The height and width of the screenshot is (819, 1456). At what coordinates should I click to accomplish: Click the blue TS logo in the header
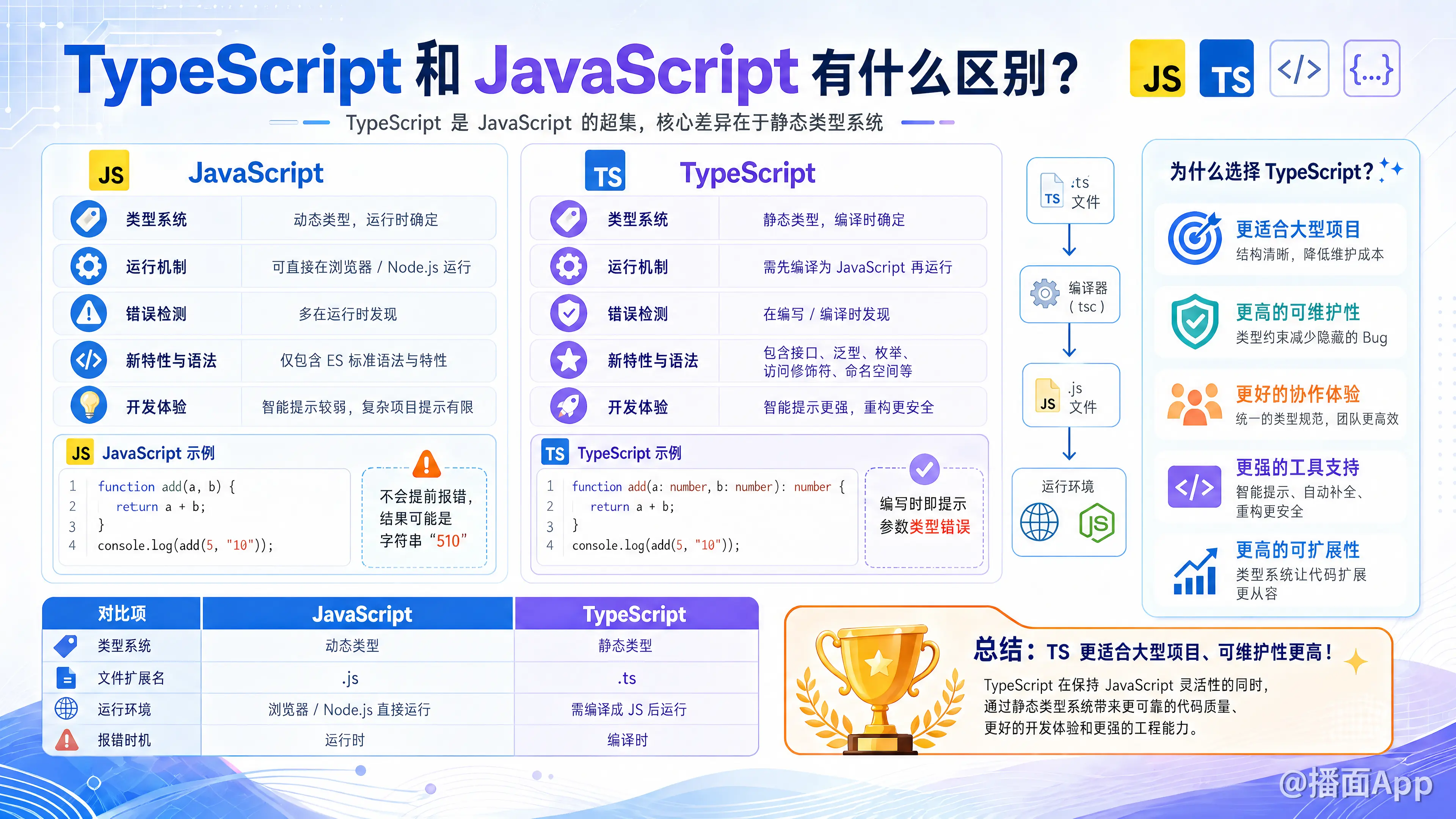coord(1227,68)
